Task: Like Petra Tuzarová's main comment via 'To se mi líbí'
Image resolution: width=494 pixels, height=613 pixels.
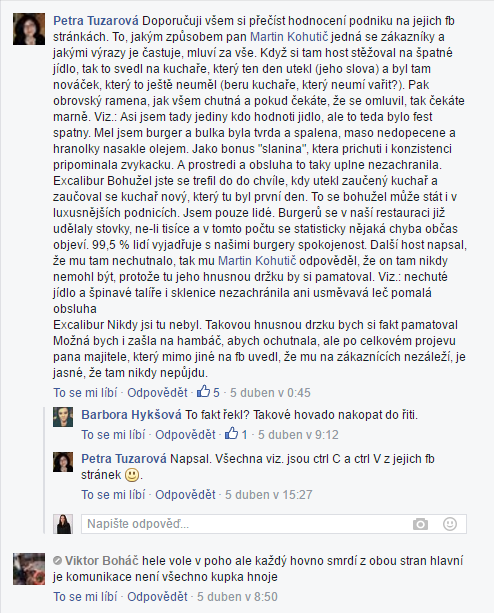Action: pos(85,393)
